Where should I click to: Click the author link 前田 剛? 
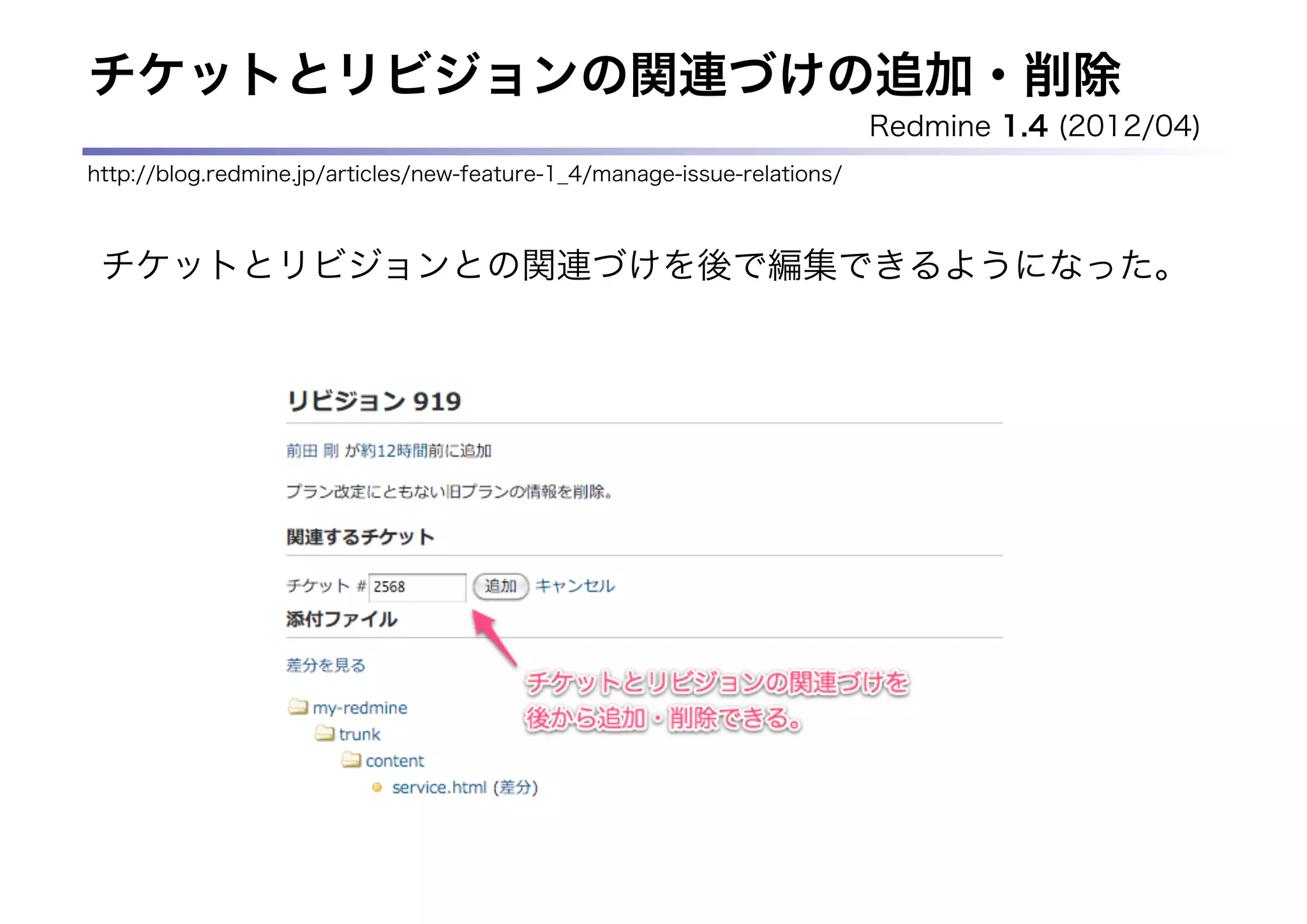313,451
